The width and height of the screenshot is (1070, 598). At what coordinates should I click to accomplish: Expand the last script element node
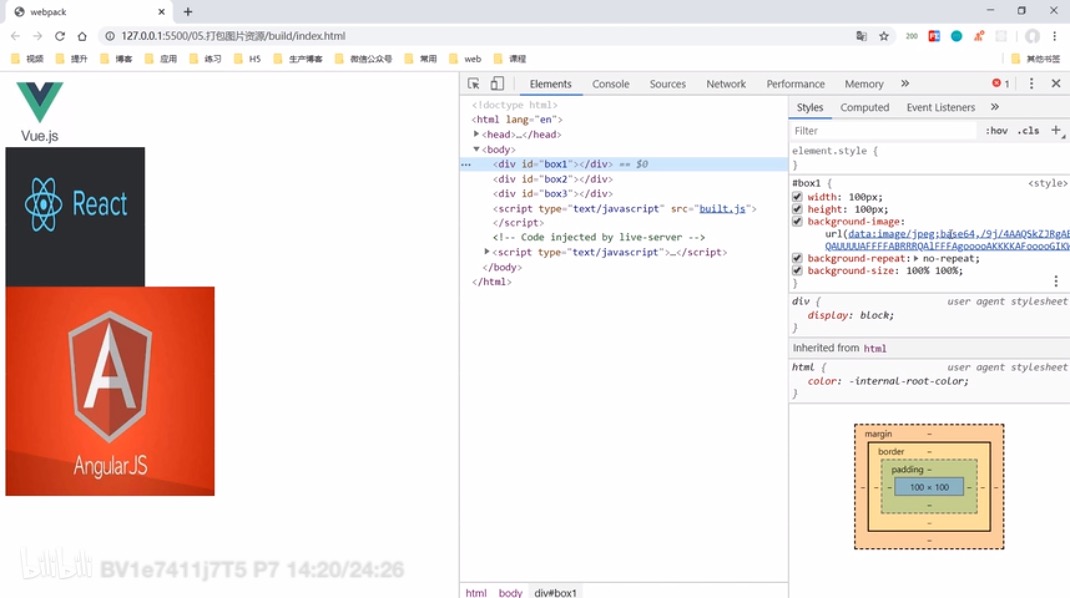pyautogui.click(x=487, y=252)
